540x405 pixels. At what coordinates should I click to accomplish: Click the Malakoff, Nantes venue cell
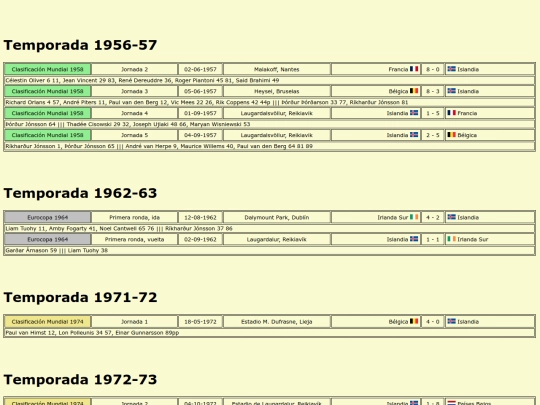pos(277,69)
